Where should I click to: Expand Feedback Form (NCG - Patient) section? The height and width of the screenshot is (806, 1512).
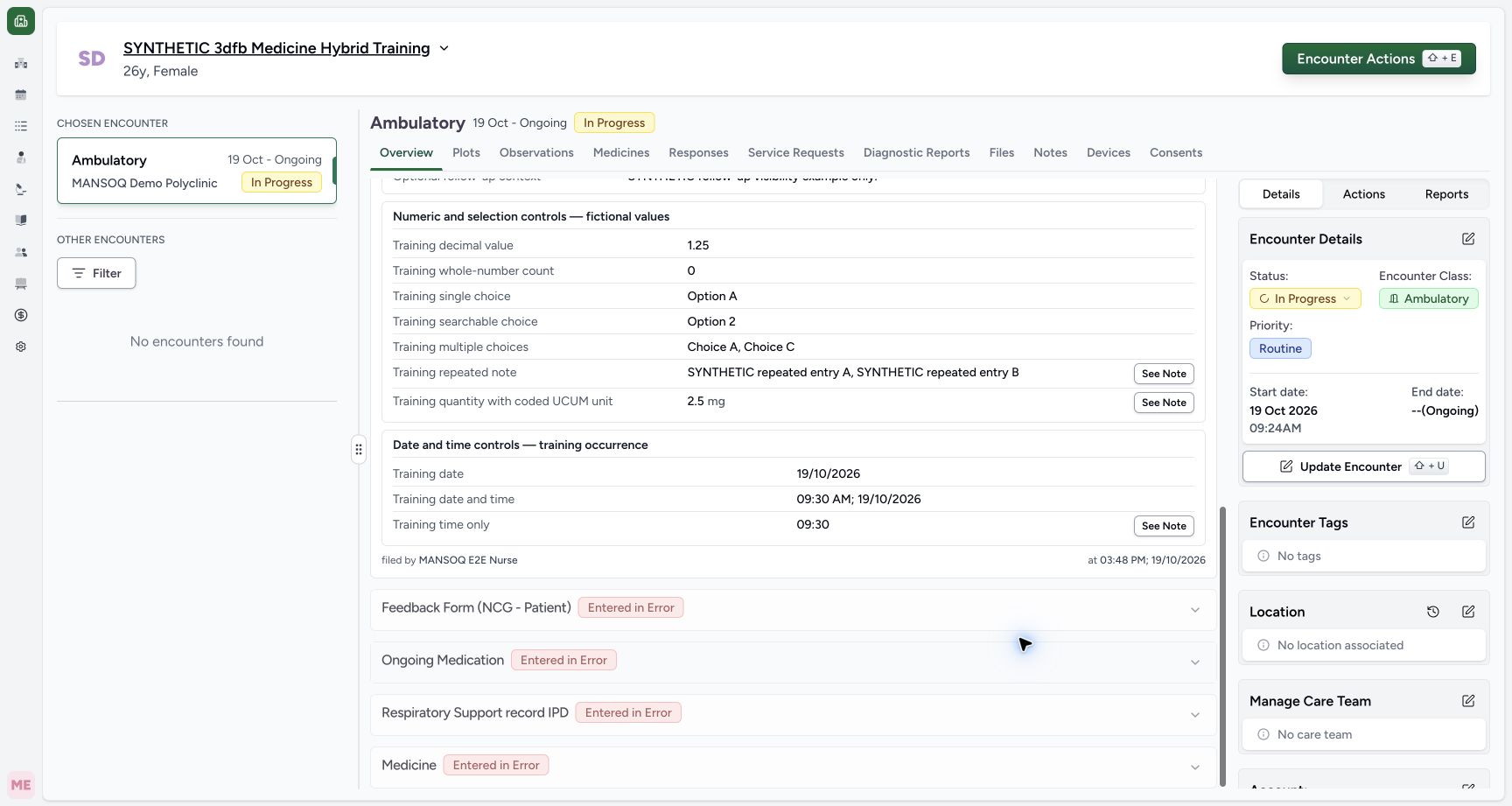tap(793, 610)
